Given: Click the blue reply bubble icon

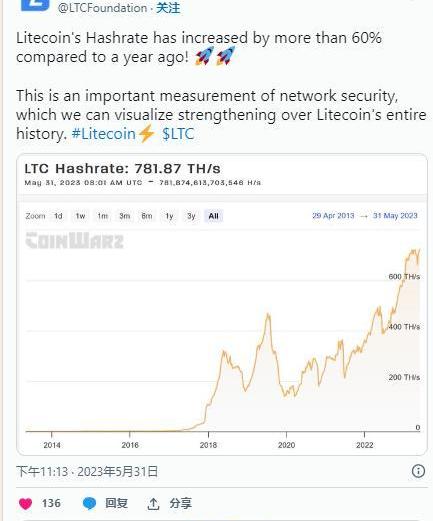Looking at the screenshot, I should point(89,503).
